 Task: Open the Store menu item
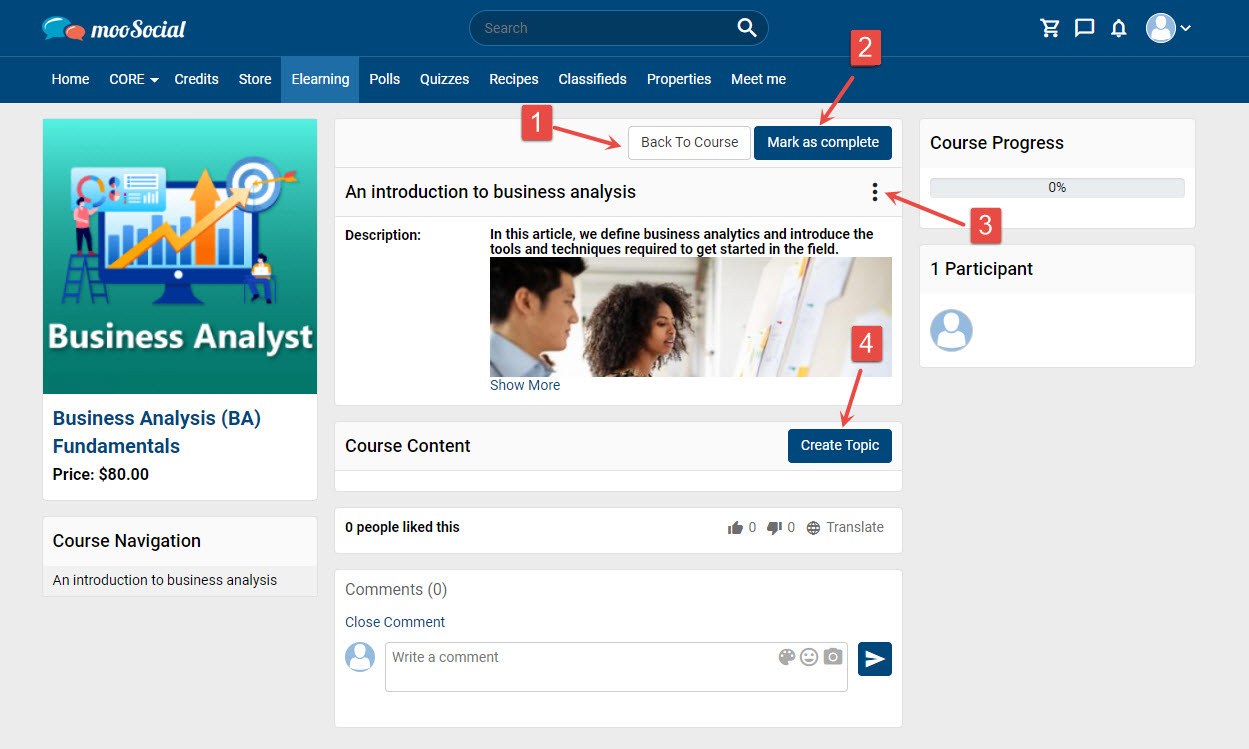[255, 79]
